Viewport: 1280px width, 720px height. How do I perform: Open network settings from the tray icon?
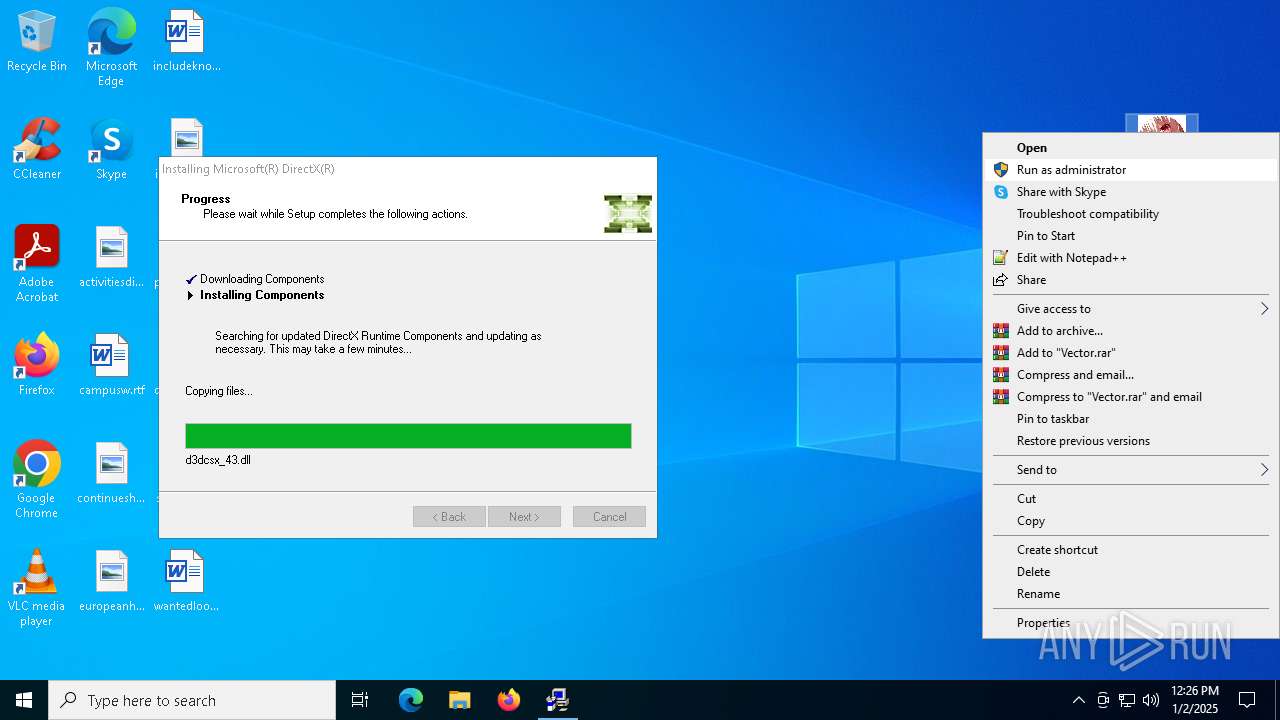1127,700
